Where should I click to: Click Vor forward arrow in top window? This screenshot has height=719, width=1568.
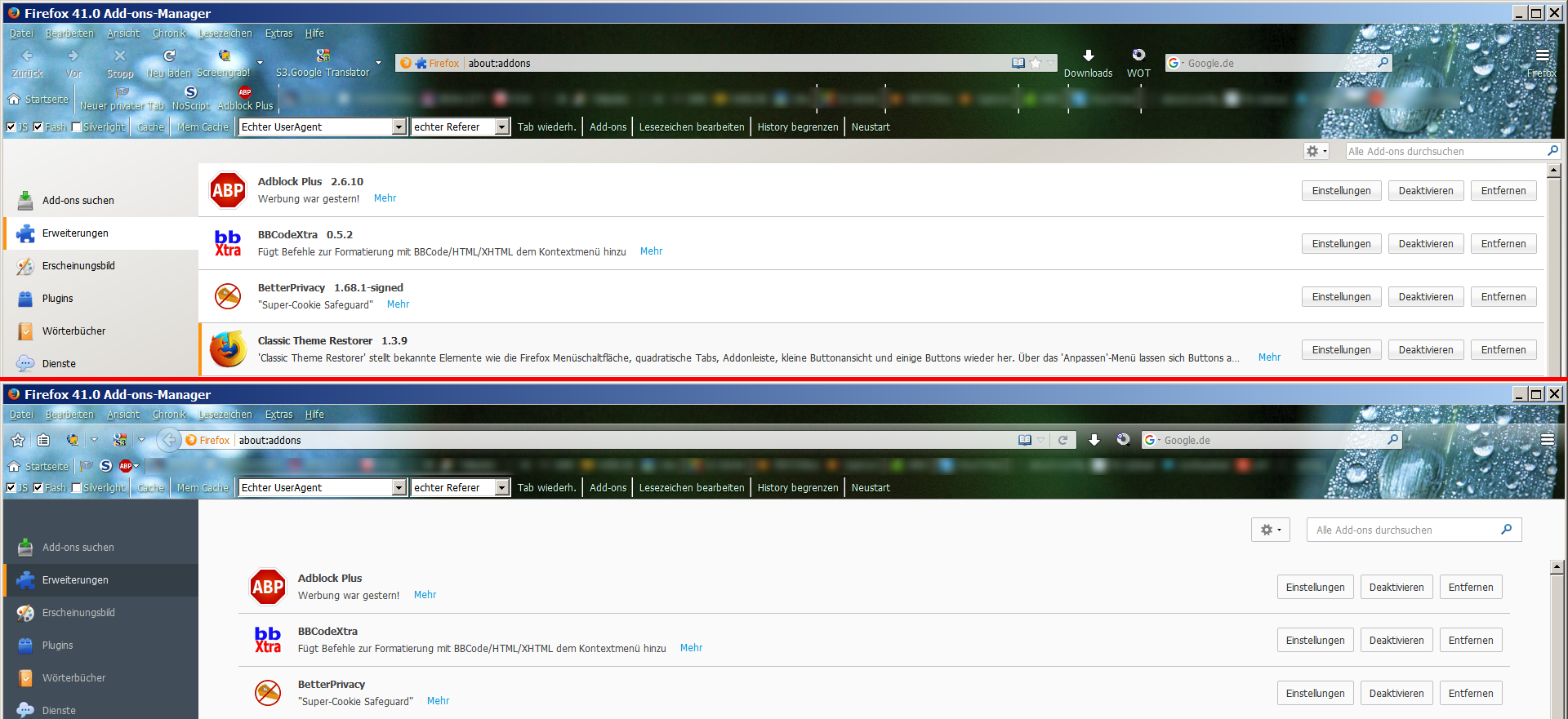click(x=73, y=56)
